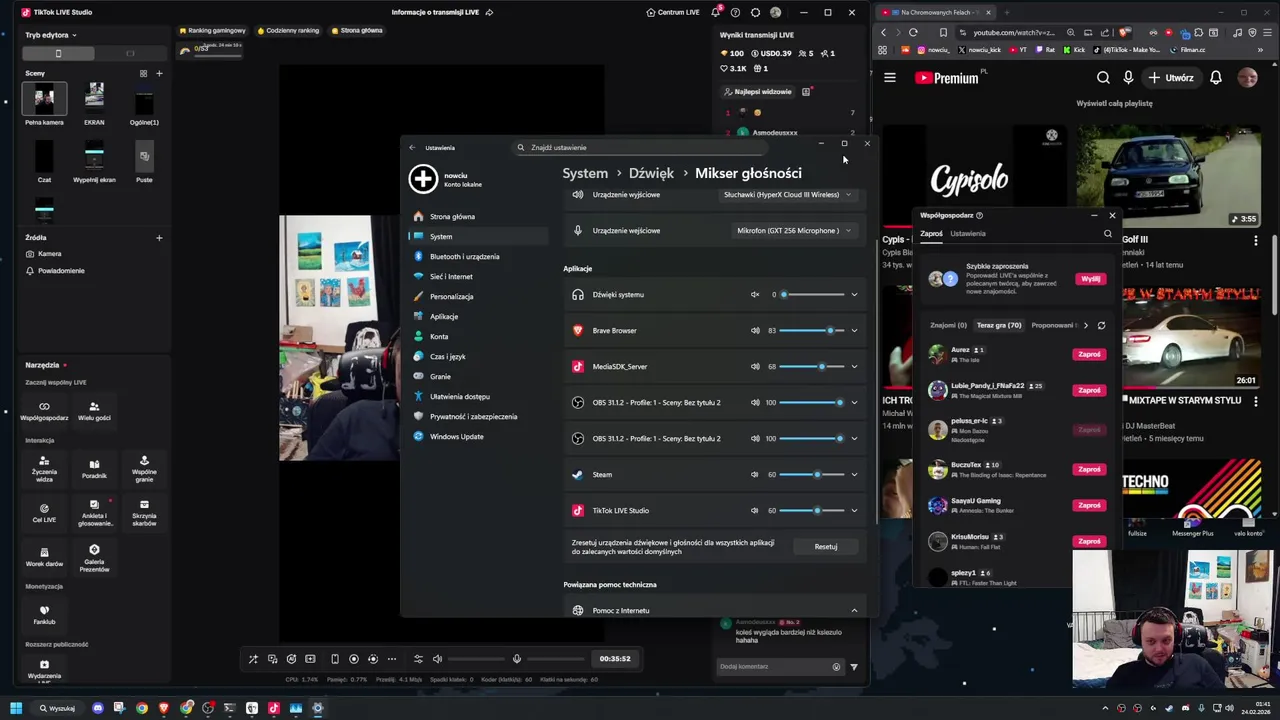The image size is (1280, 720).
Task: Open more options ellipsis in stream toolbar
Action: point(391,659)
